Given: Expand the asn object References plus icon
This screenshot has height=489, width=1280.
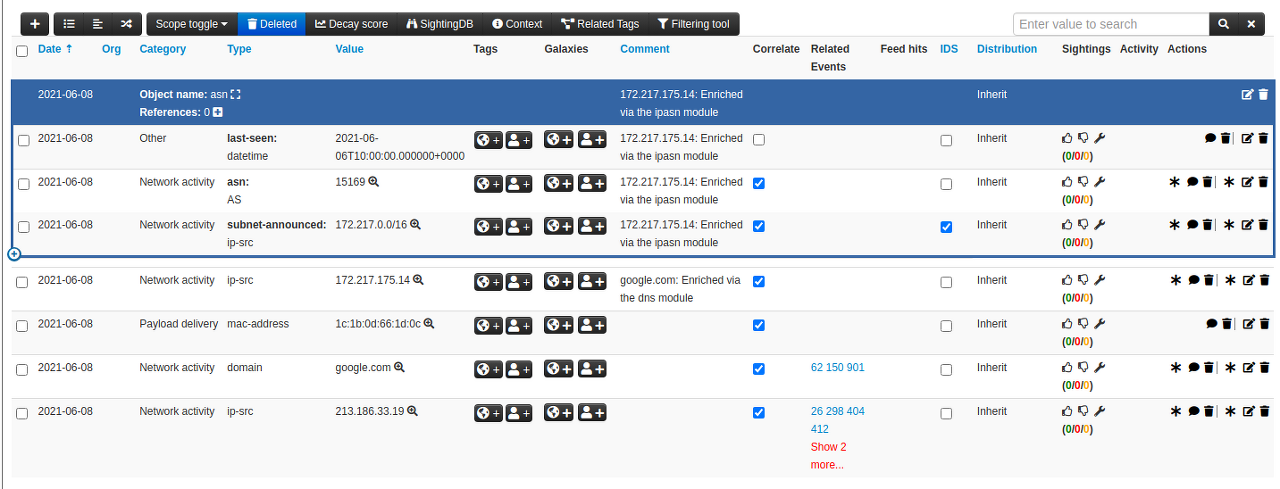Looking at the screenshot, I should [x=218, y=113].
